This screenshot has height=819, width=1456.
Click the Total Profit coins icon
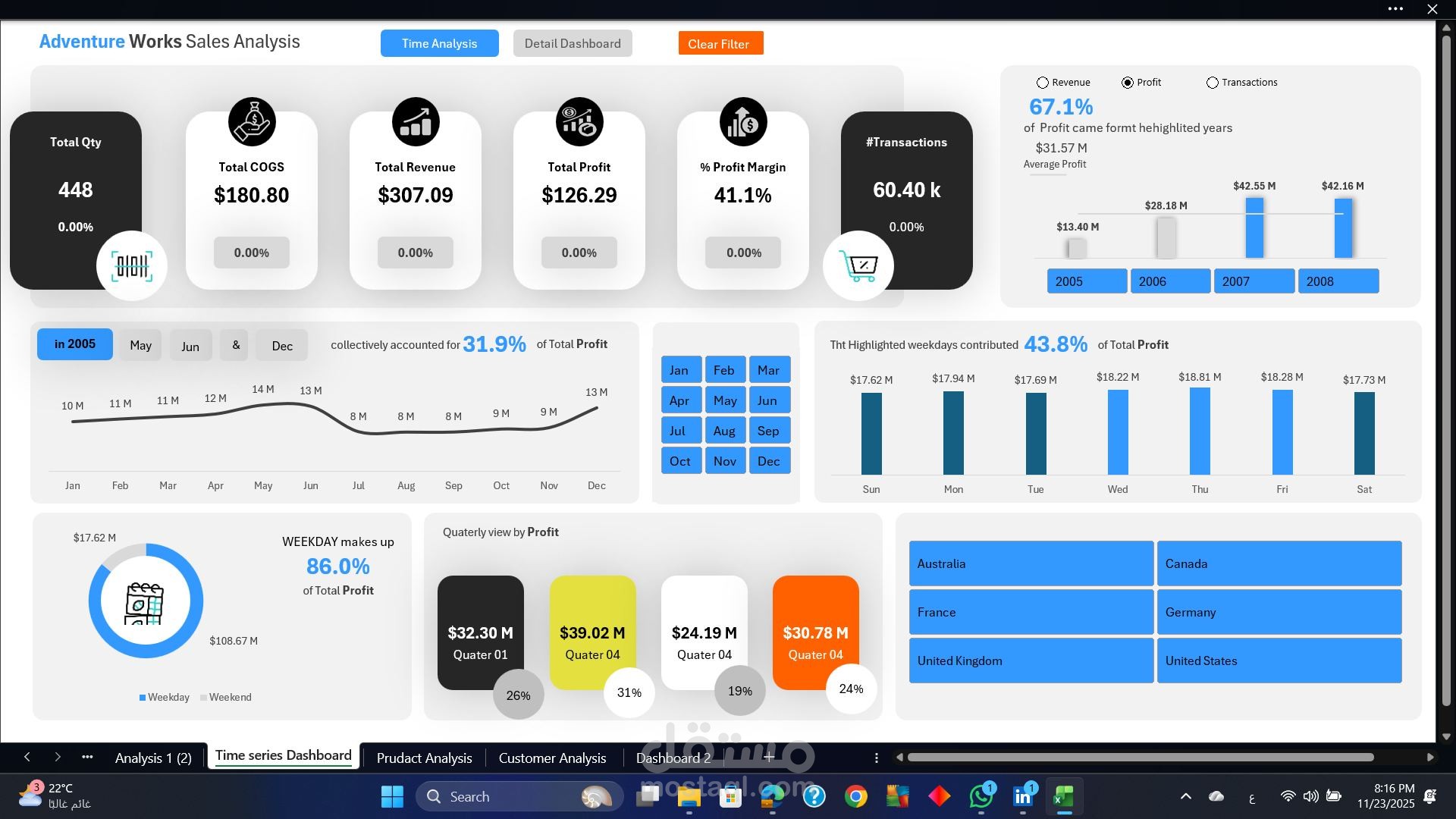[579, 122]
